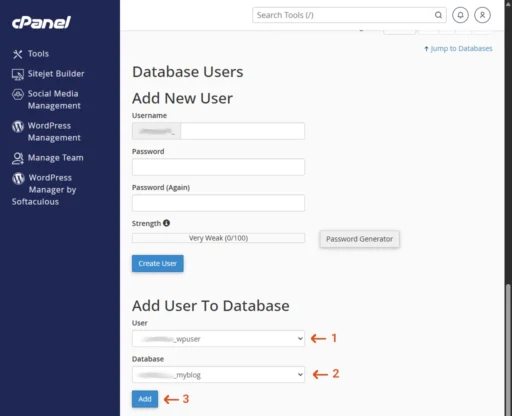Click the Very Weak strength meter bar
Viewport: 512px width, 416px height.
pyautogui.click(x=218, y=238)
